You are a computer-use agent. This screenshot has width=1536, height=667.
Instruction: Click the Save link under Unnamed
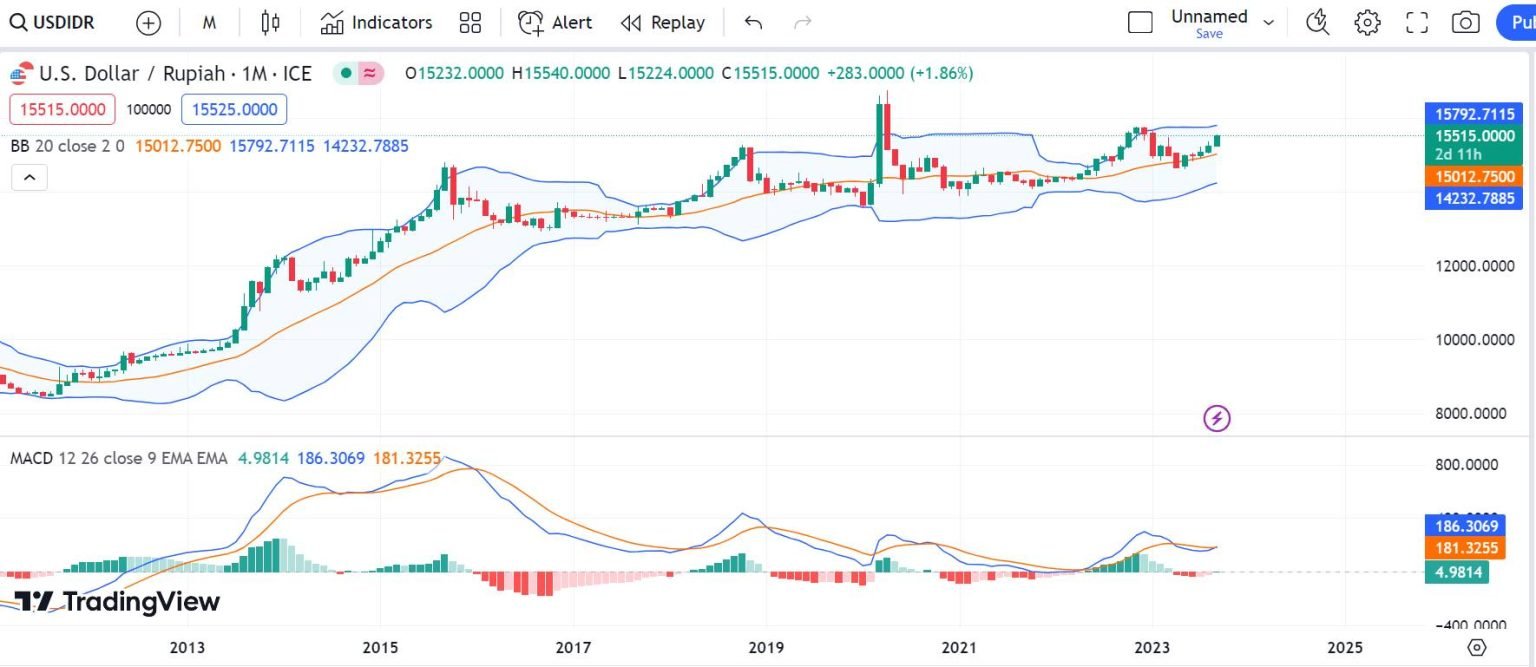[1209, 33]
